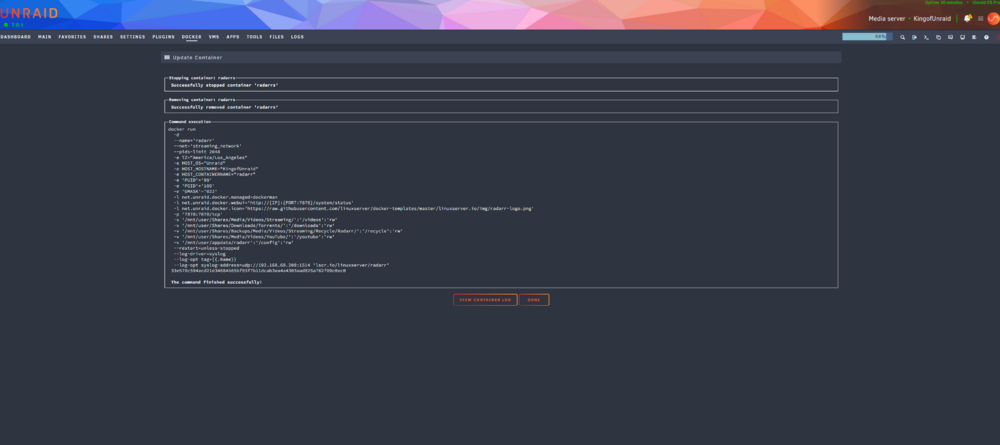
Task: Click the --restart=unless-stopped line
Action: (206, 248)
